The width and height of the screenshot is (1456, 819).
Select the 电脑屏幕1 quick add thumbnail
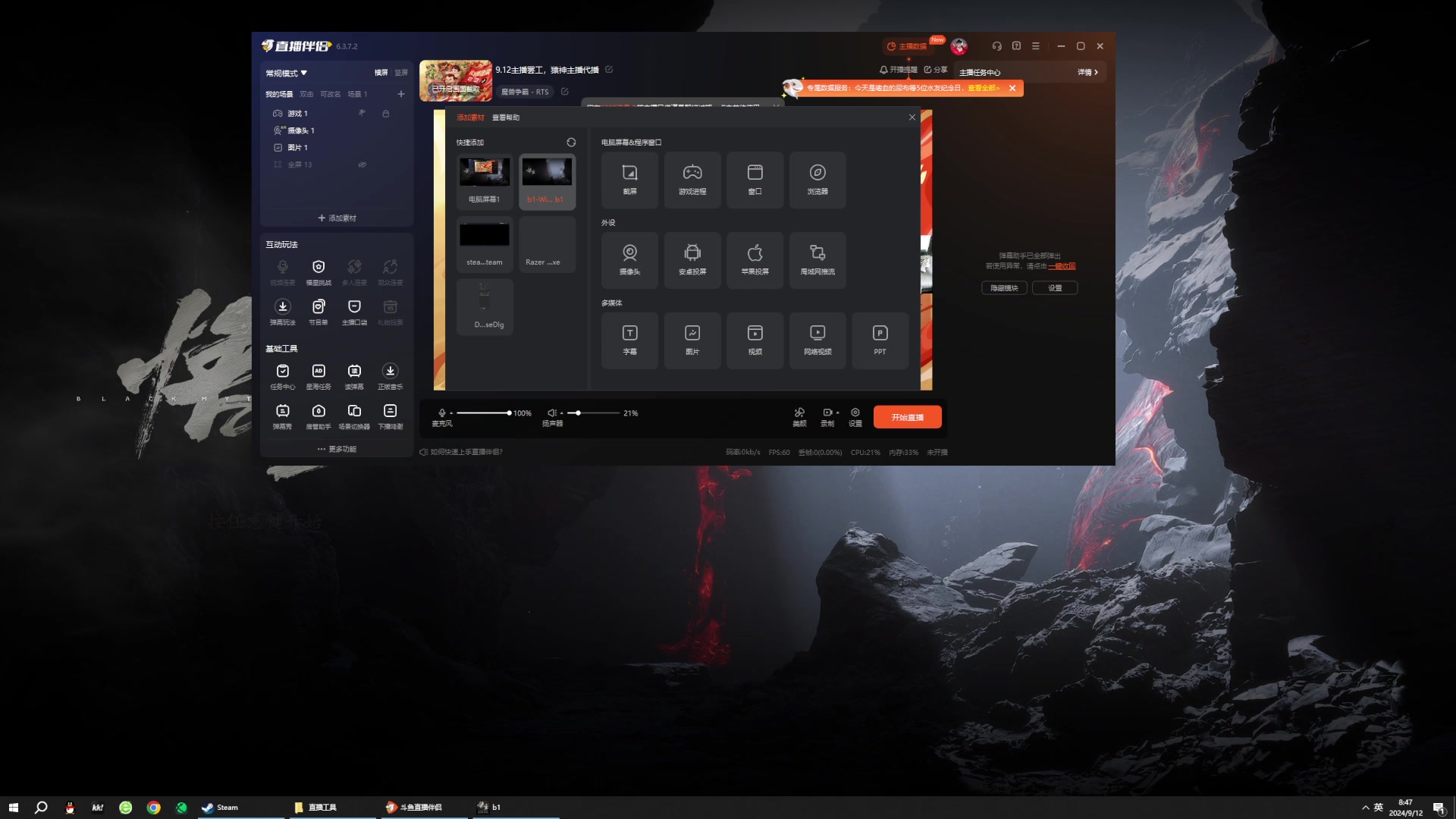click(484, 181)
